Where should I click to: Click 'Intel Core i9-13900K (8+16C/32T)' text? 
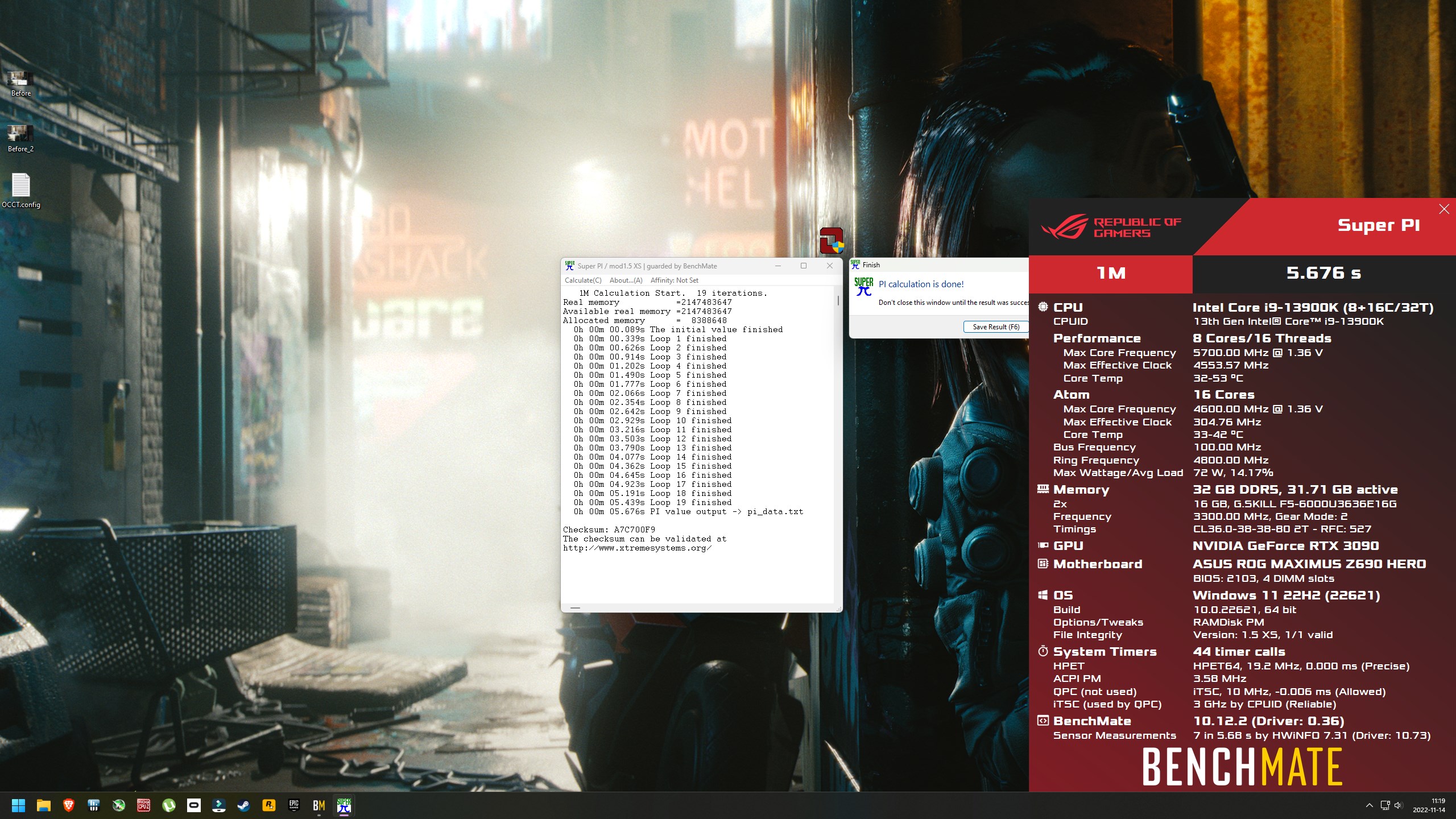(1313, 308)
